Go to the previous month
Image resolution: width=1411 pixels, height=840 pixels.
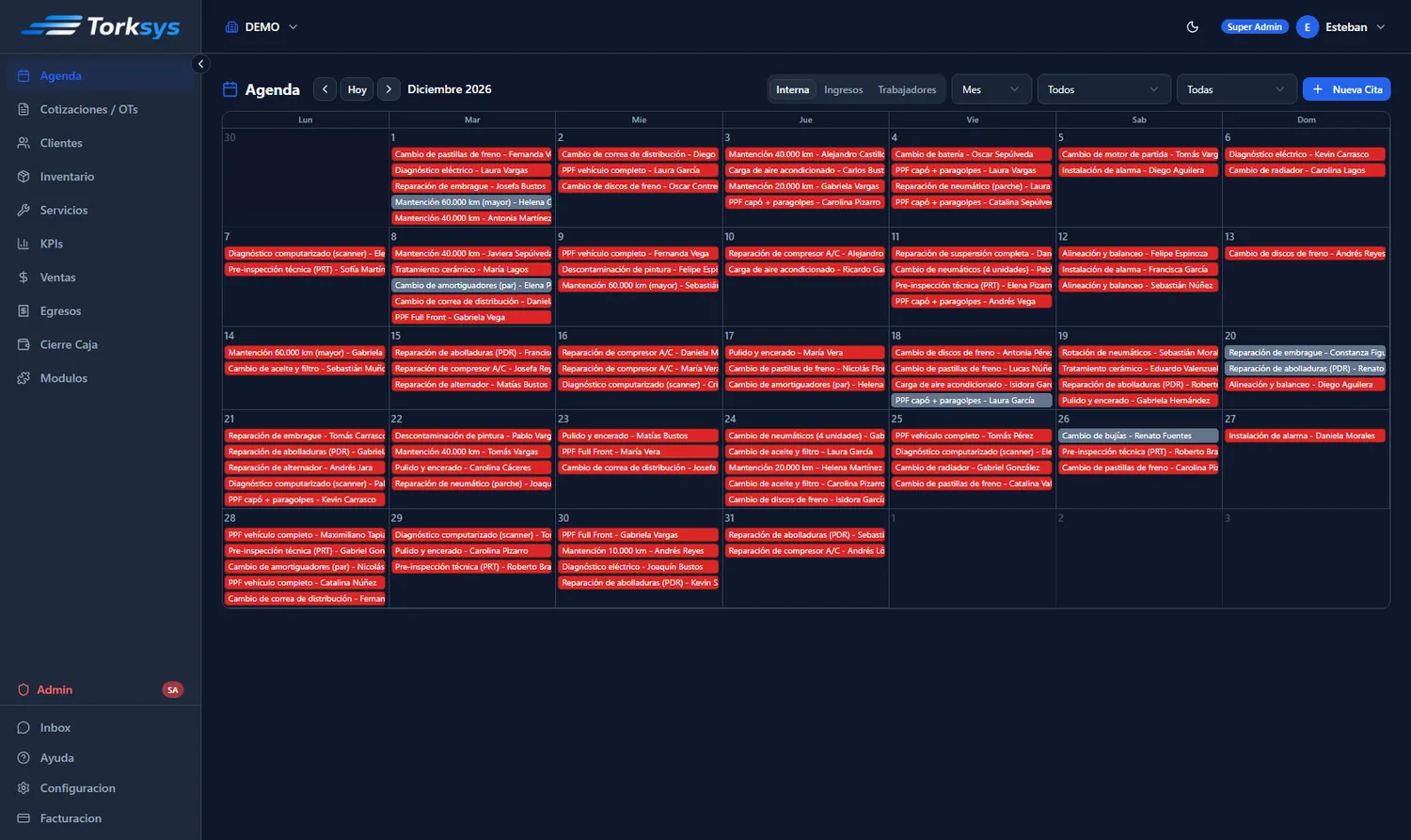point(325,89)
